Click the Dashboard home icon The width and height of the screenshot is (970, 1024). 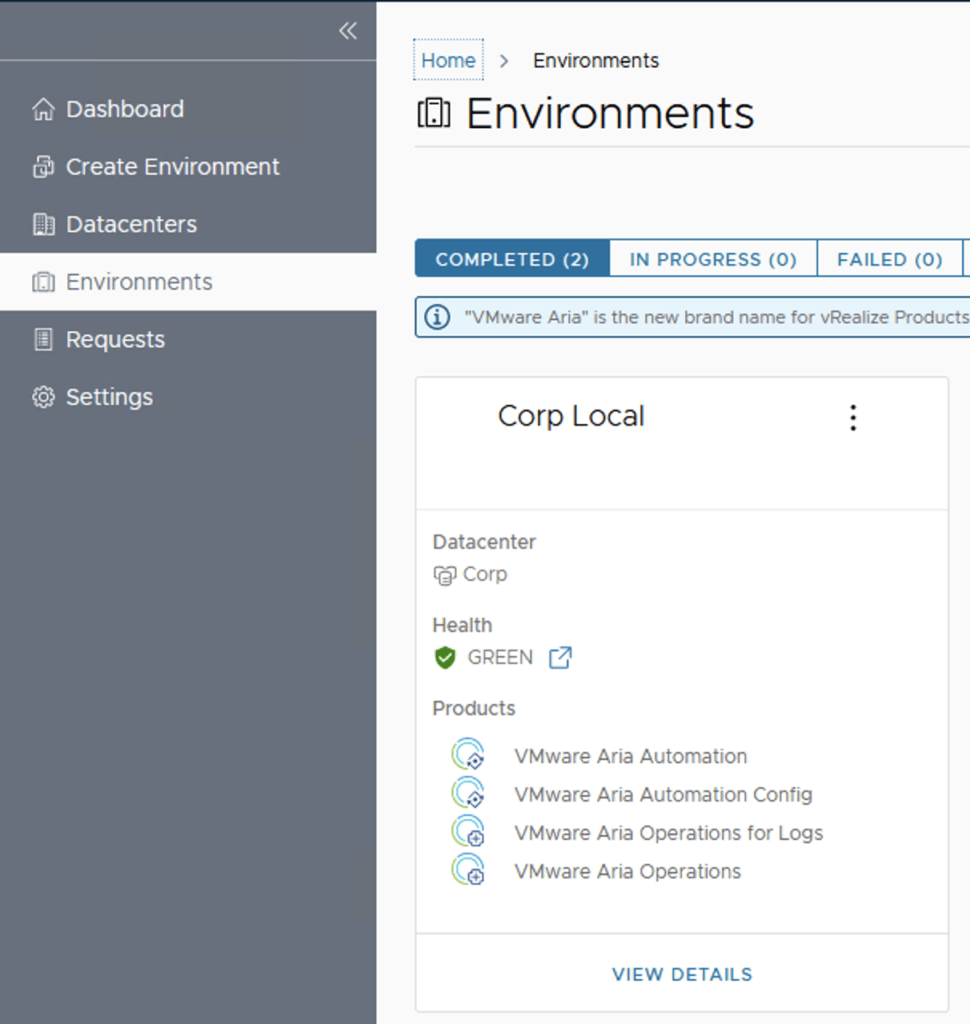click(44, 109)
